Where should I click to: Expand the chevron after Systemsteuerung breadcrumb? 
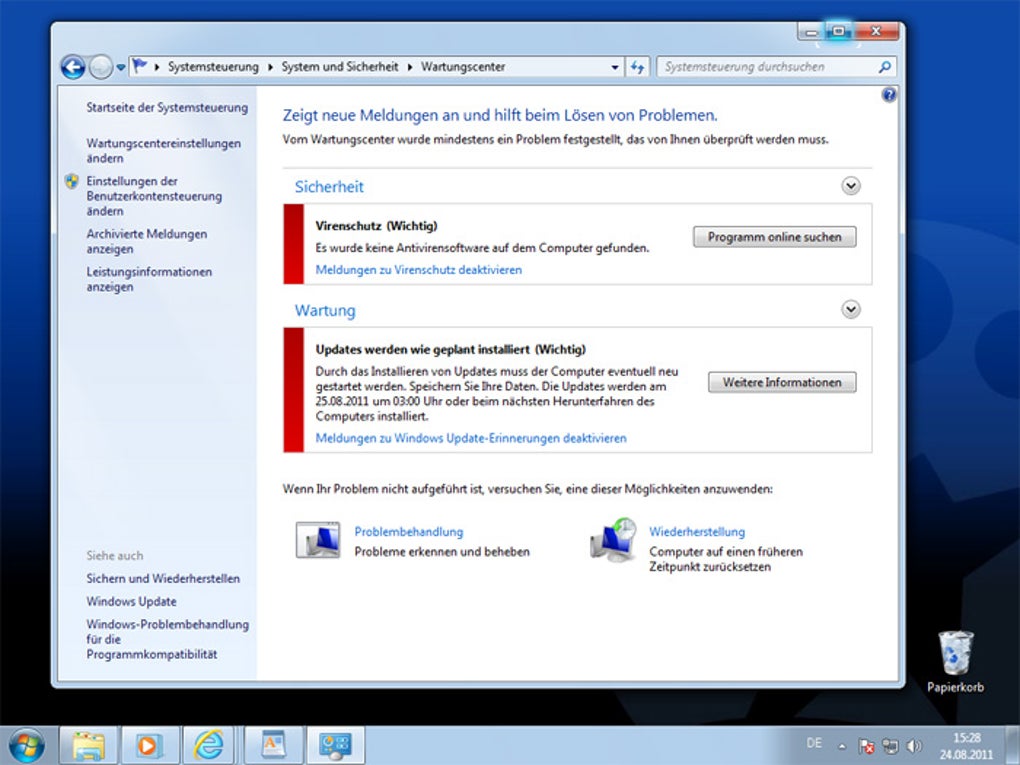[x=270, y=67]
